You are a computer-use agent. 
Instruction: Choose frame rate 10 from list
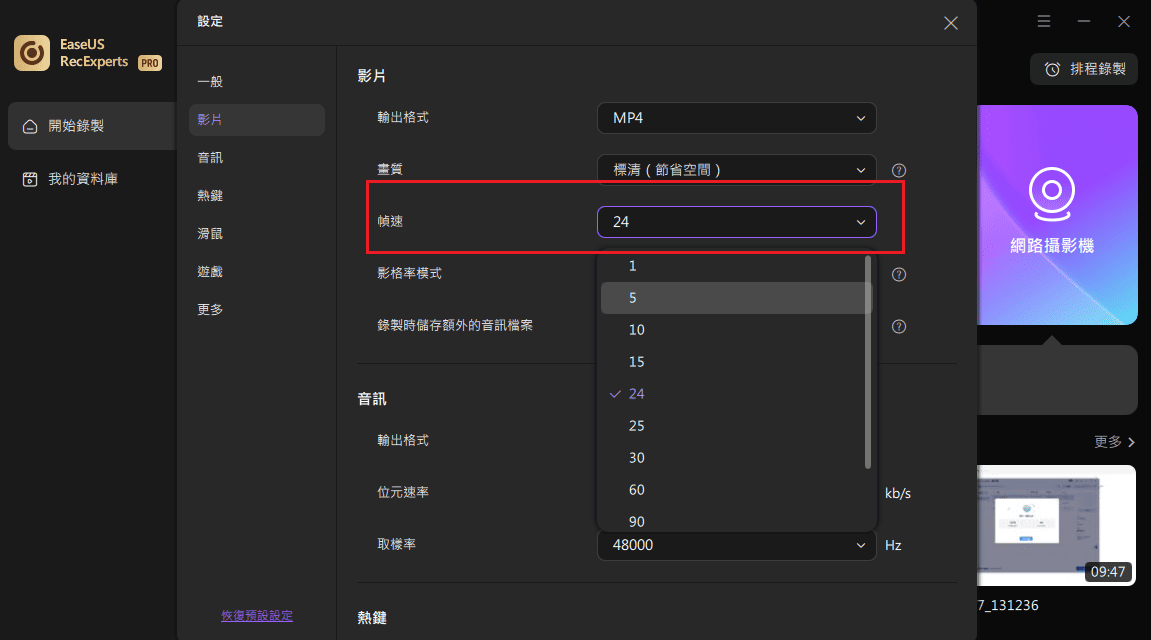pos(733,330)
